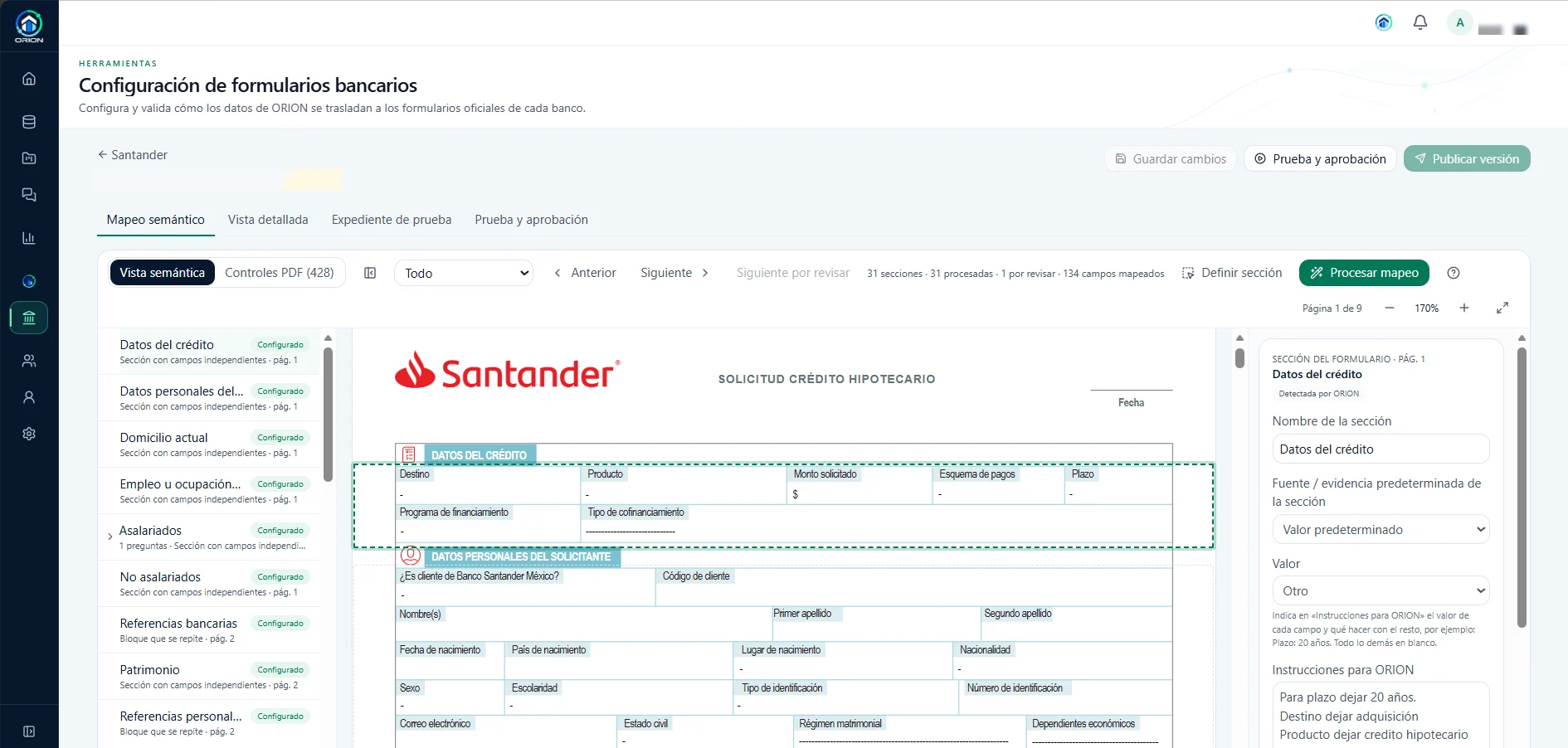Open the help question mark icon
This screenshot has height=748, width=1568.
pyautogui.click(x=1454, y=273)
